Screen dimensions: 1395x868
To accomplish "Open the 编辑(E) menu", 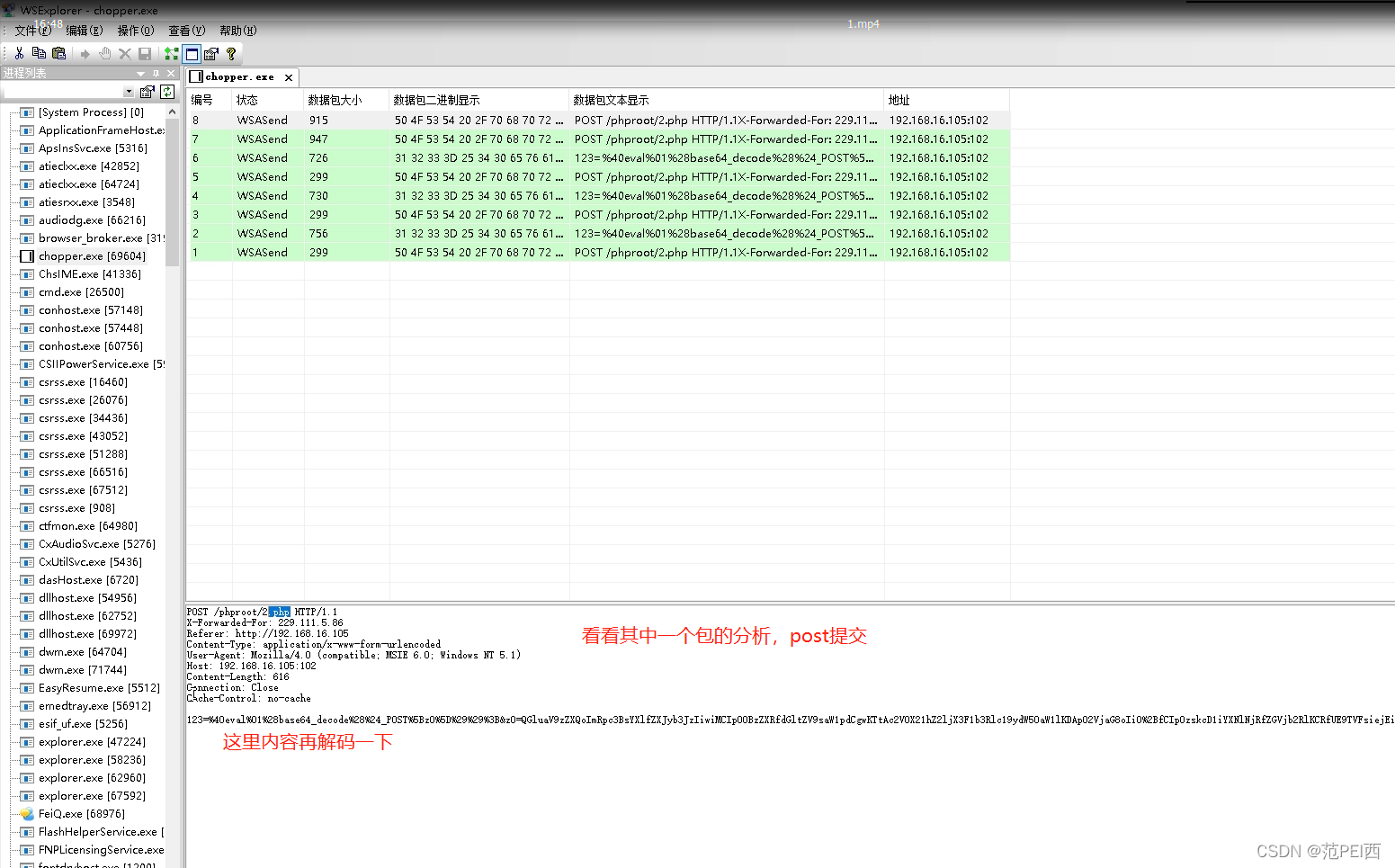I will coord(85,31).
